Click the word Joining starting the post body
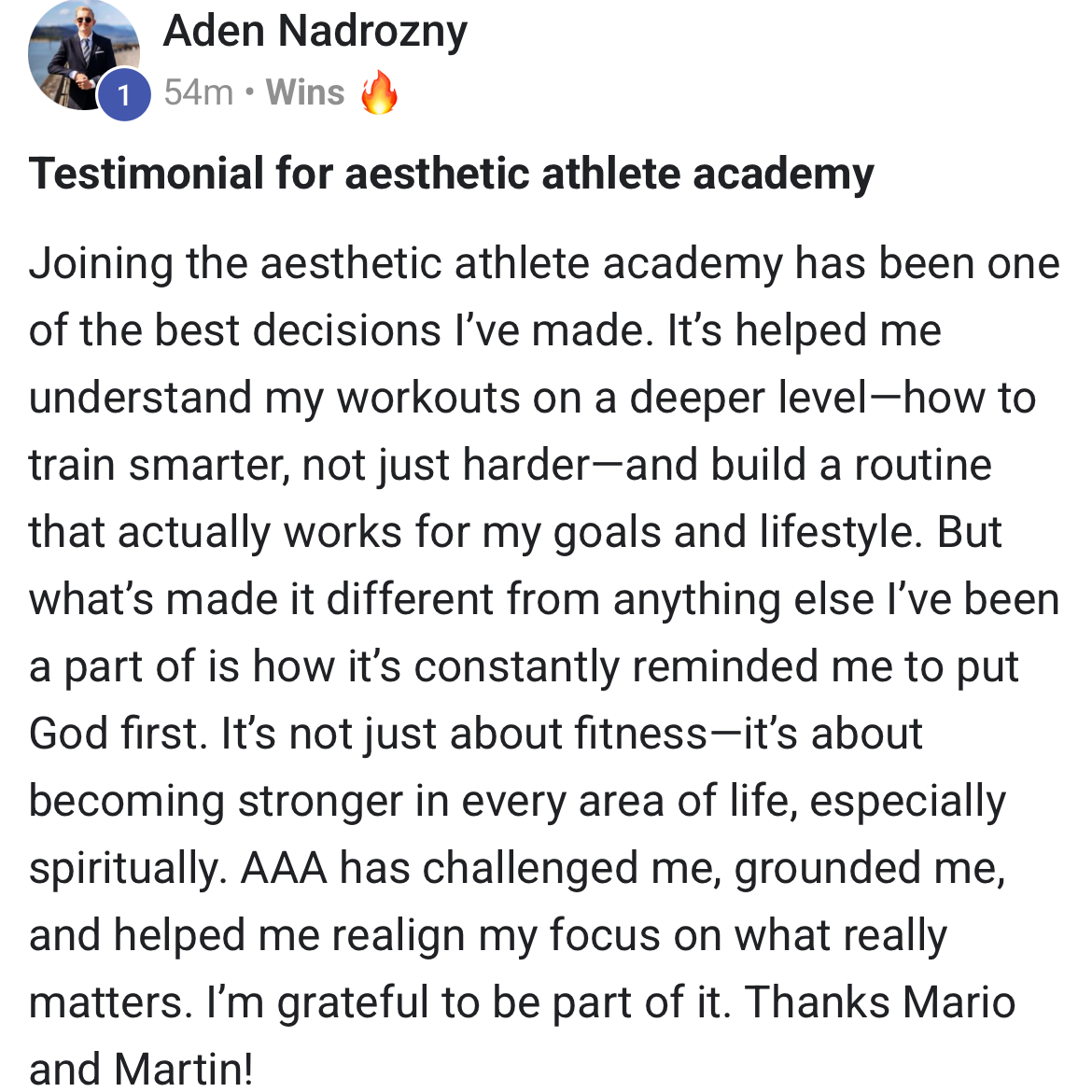Viewport: 1092px width, 1092px height. (101, 265)
